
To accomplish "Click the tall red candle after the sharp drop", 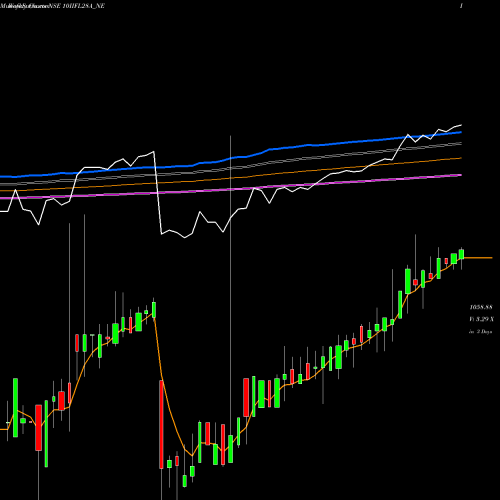I will point(161,424).
